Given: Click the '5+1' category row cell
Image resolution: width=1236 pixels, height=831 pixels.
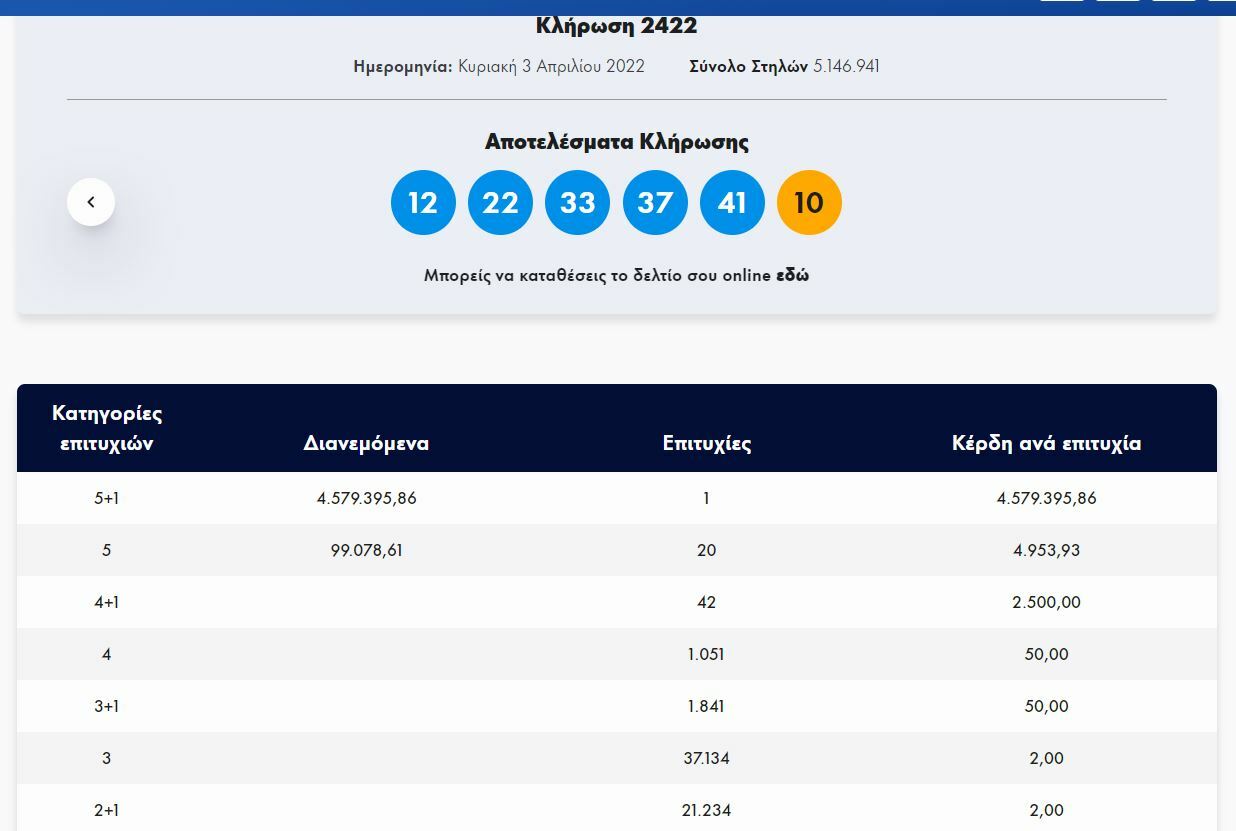Looking at the screenshot, I should 107,498.
